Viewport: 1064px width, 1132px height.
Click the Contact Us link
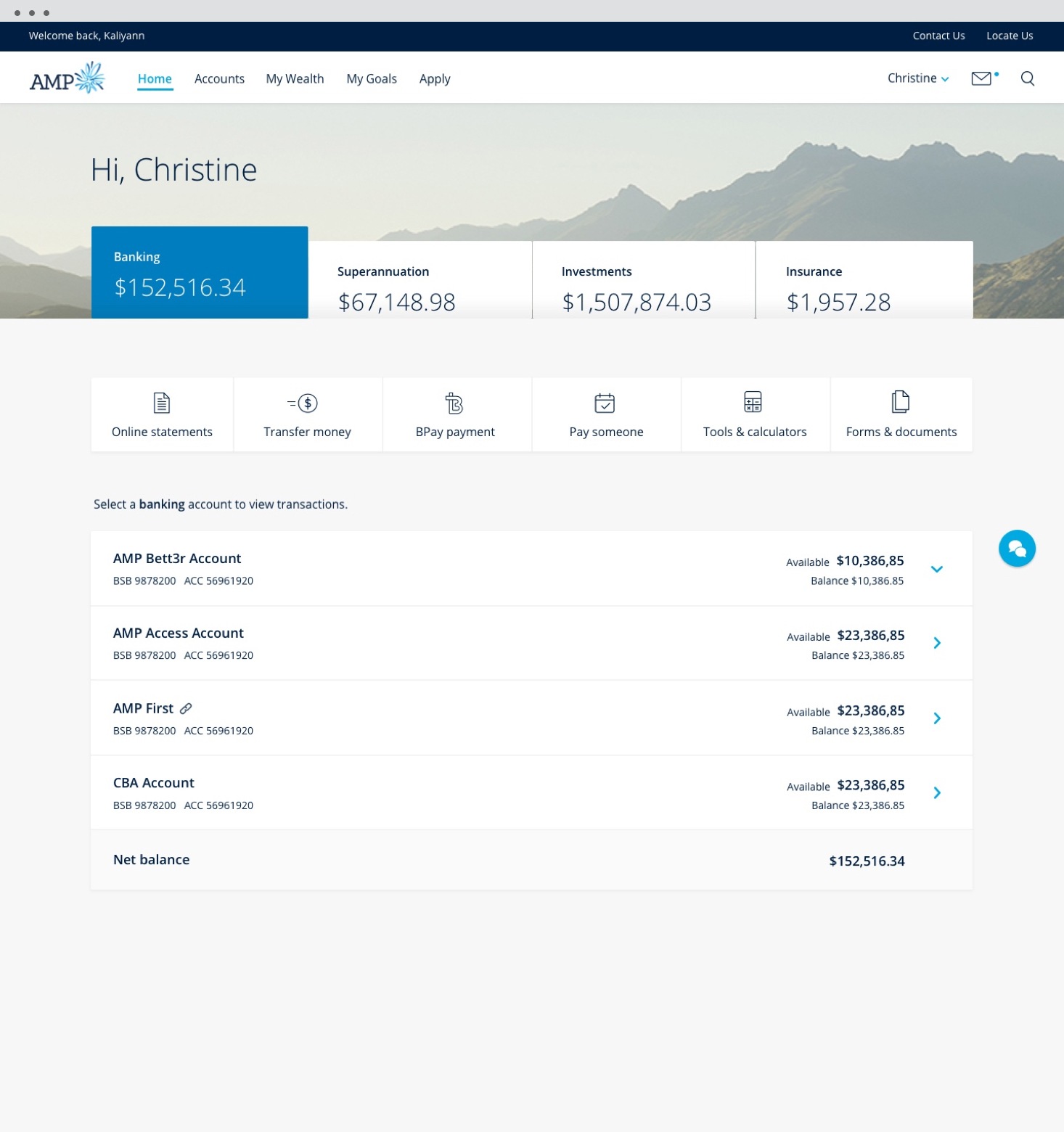coord(938,36)
